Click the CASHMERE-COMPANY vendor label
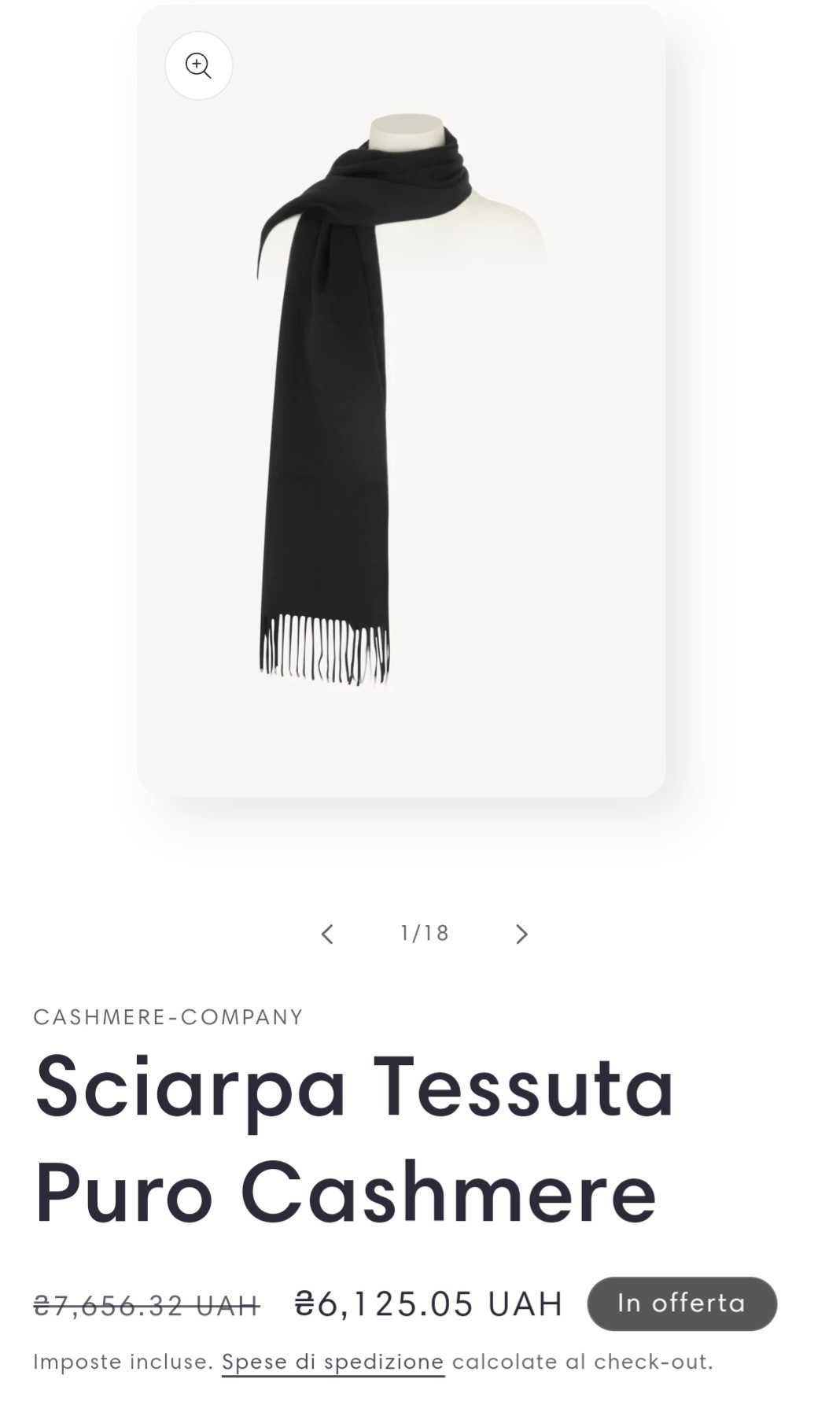 coord(168,1017)
